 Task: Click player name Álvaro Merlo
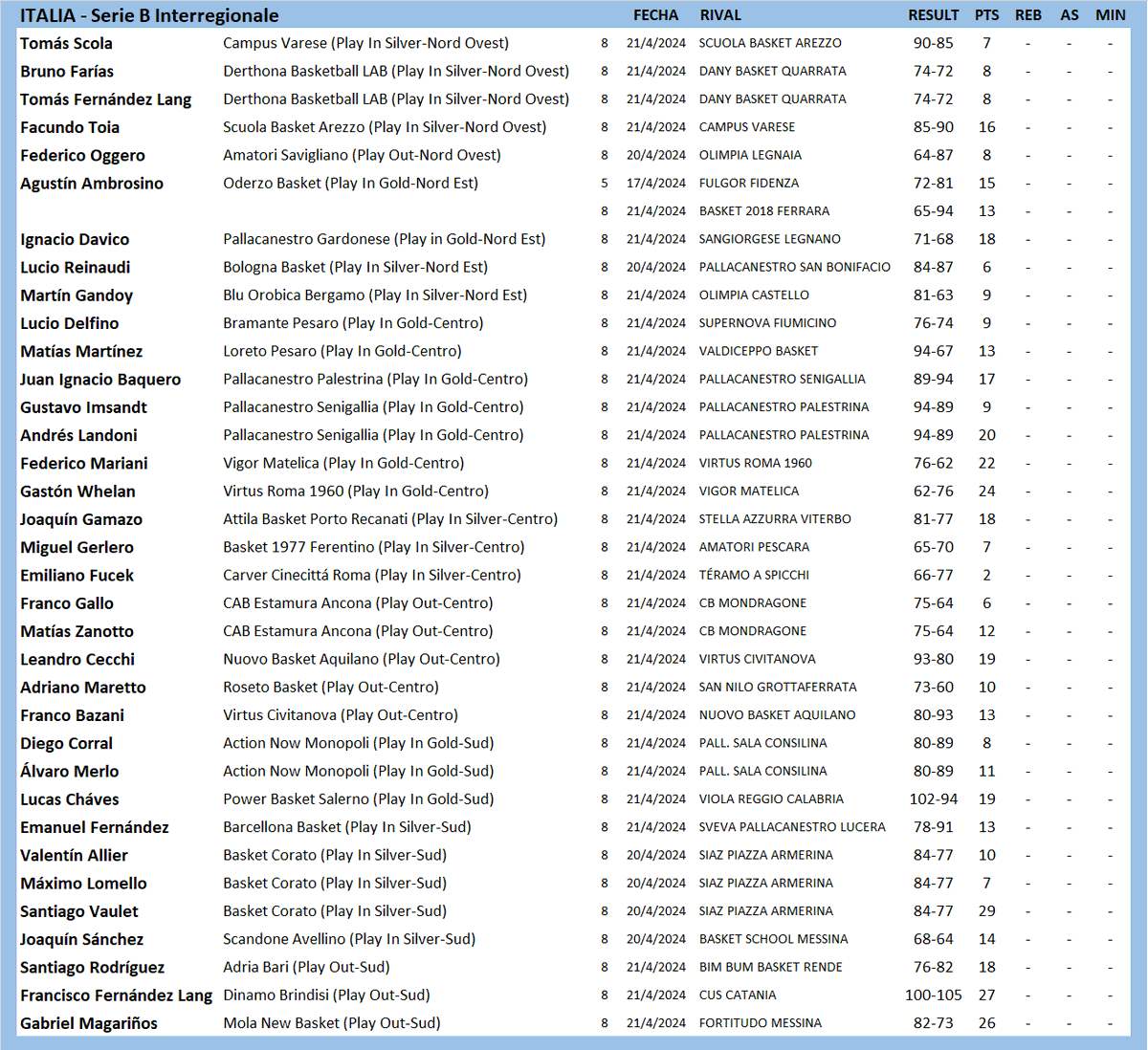coord(70,772)
